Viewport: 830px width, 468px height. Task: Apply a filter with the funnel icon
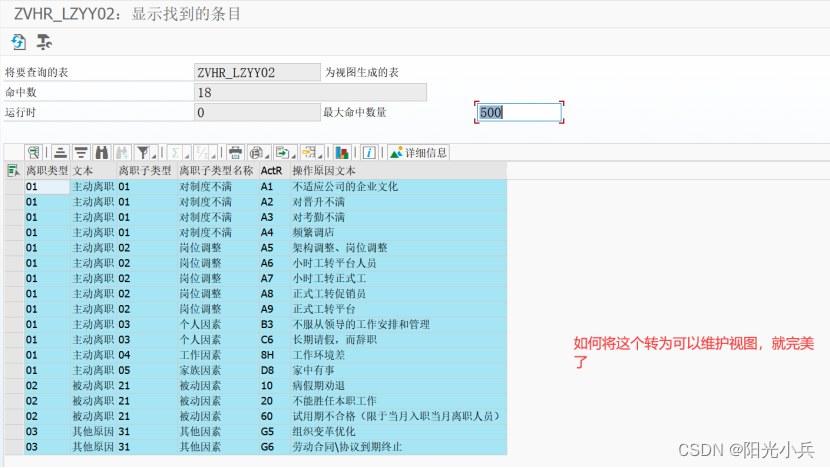tap(142, 153)
